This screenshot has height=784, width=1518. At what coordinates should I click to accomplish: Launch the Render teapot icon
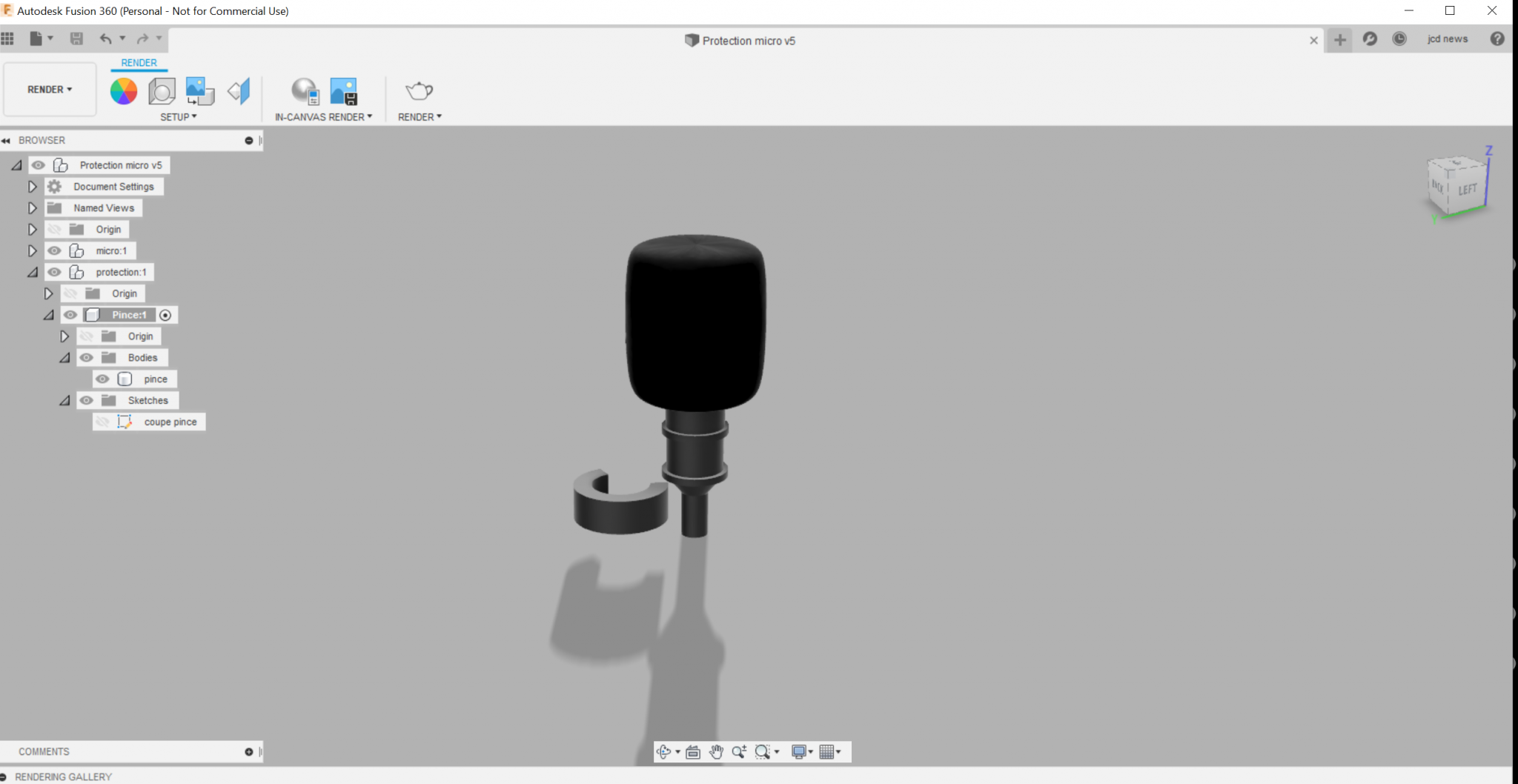coord(420,91)
